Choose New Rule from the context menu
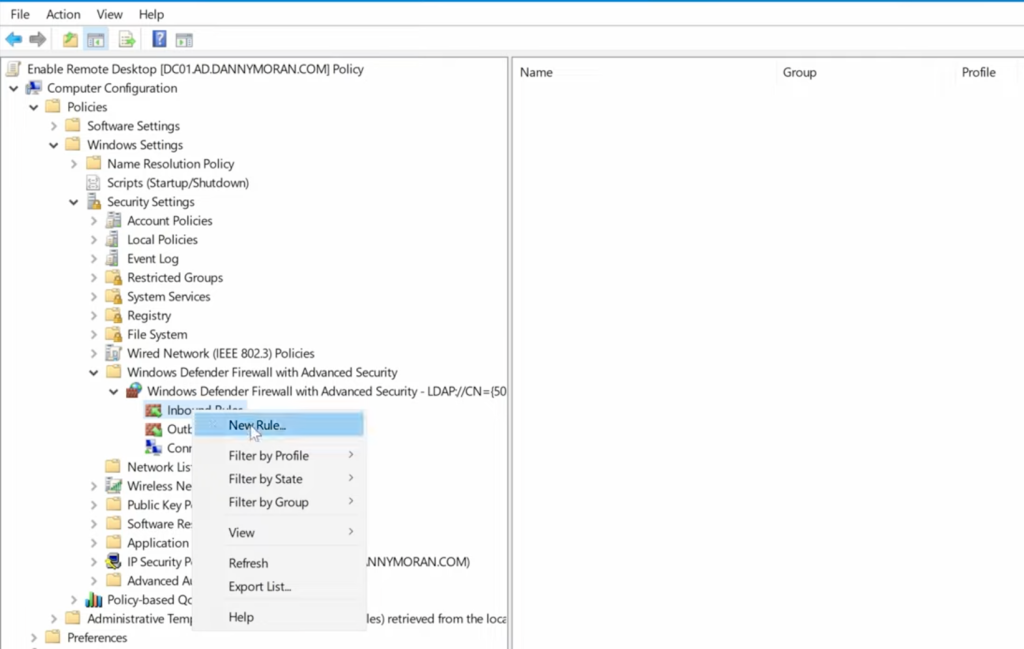This screenshot has height=649, width=1024. tap(257, 425)
